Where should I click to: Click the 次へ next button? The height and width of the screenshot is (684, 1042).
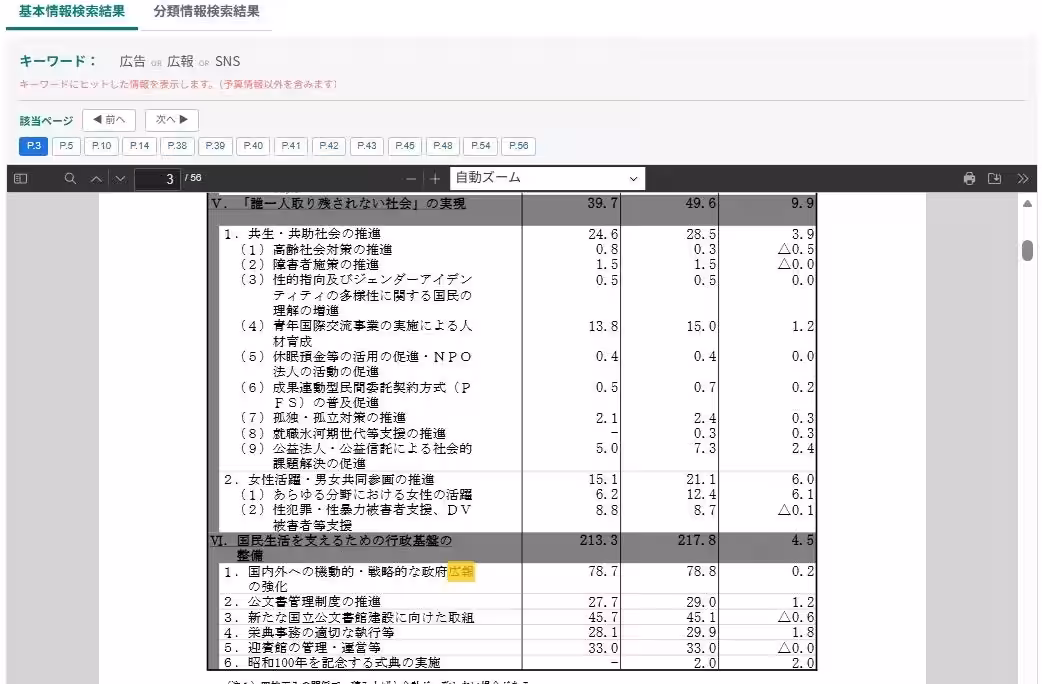(172, 120)
